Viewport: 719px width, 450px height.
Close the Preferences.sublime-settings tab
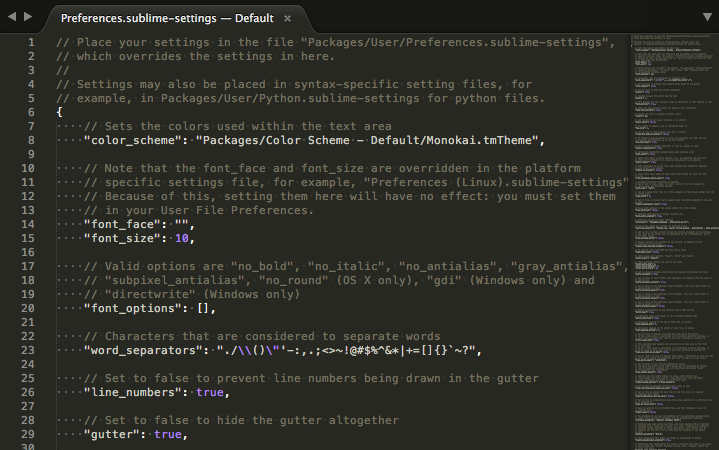coord(288,18)
